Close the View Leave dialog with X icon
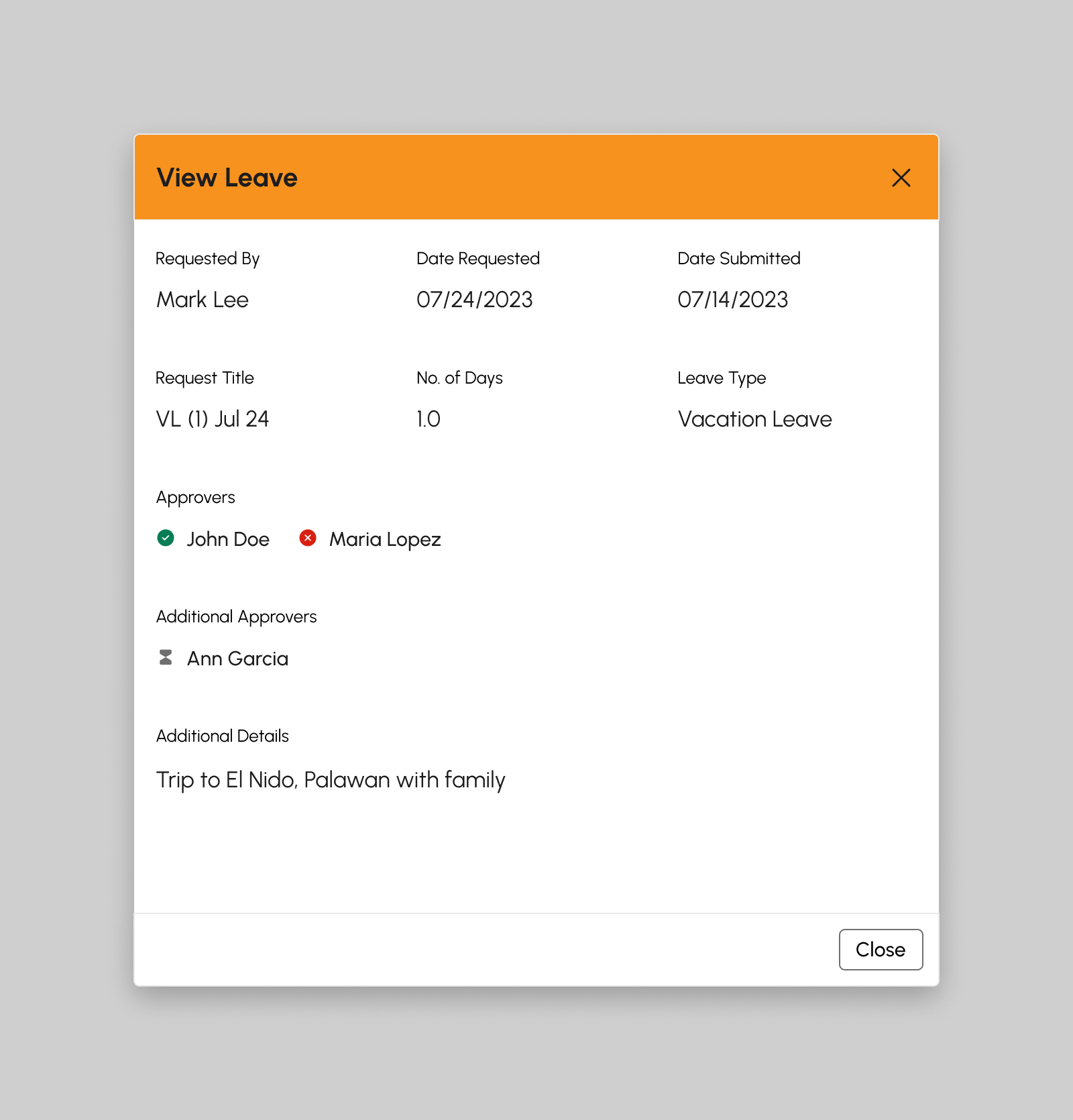 tap(901, 178)
